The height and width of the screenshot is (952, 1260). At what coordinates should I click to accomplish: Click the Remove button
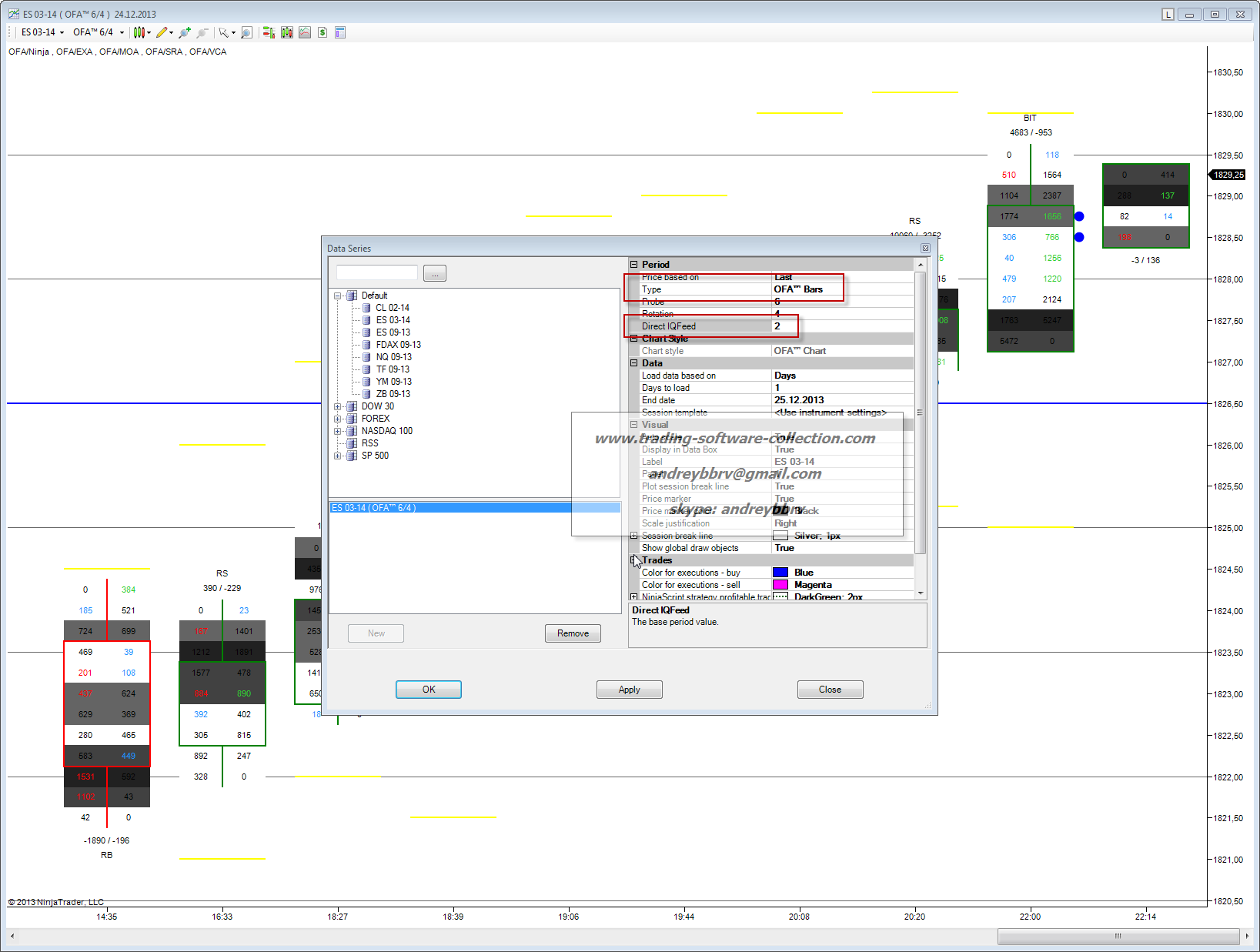click(x=573, y=633)
